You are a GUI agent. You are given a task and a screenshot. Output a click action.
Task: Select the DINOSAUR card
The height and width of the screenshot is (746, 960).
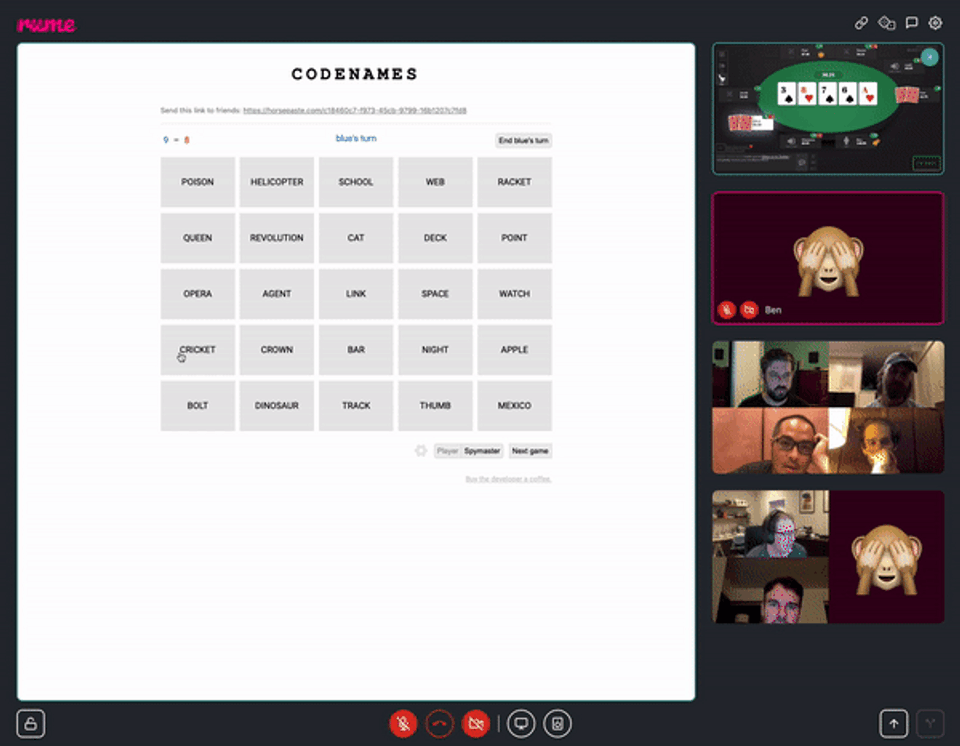pos(277,405)
